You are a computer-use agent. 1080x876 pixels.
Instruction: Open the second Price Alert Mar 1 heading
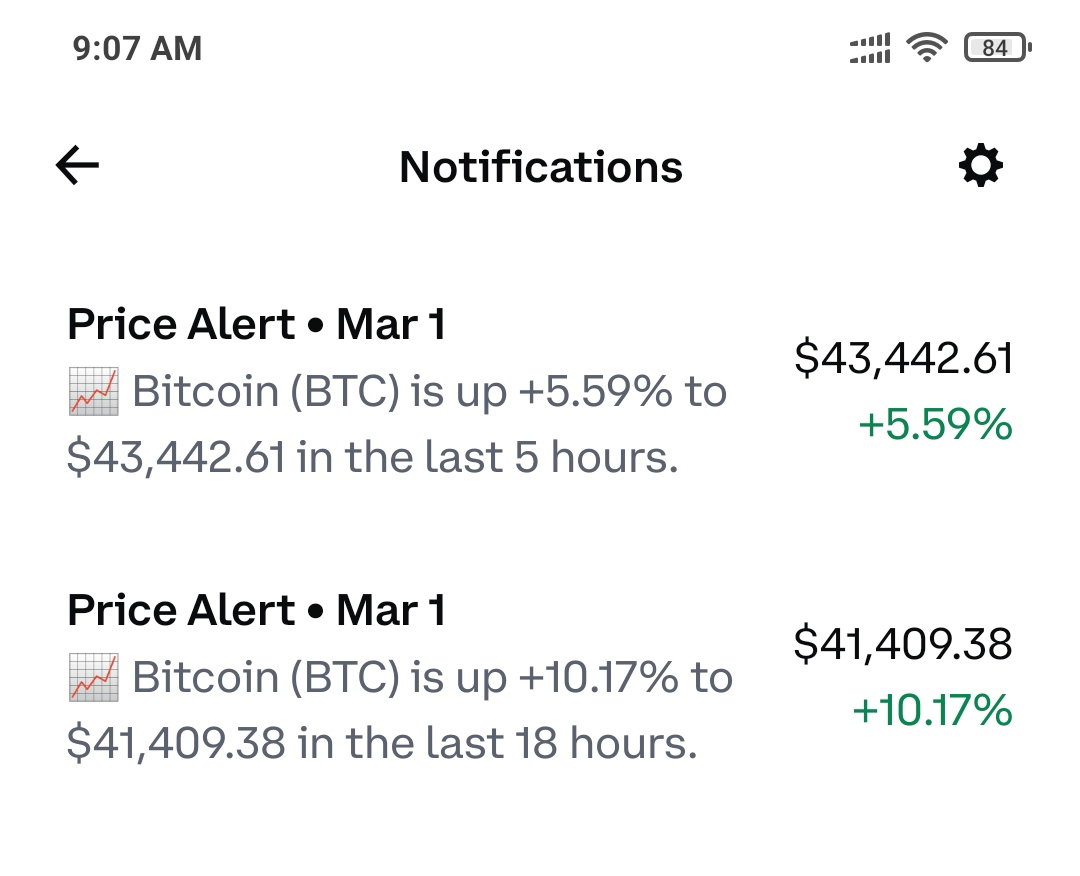256,609
